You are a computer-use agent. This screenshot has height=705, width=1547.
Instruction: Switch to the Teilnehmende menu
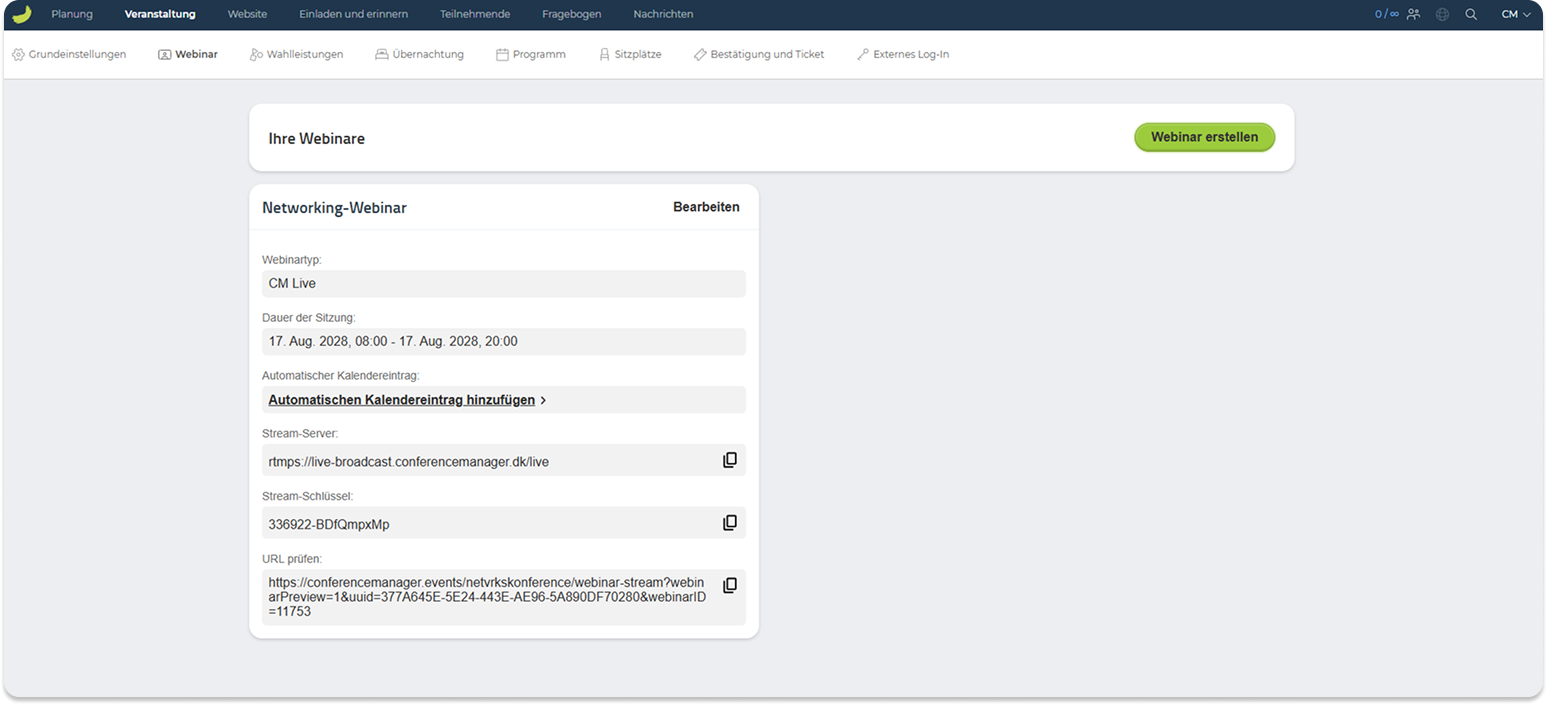475,14
